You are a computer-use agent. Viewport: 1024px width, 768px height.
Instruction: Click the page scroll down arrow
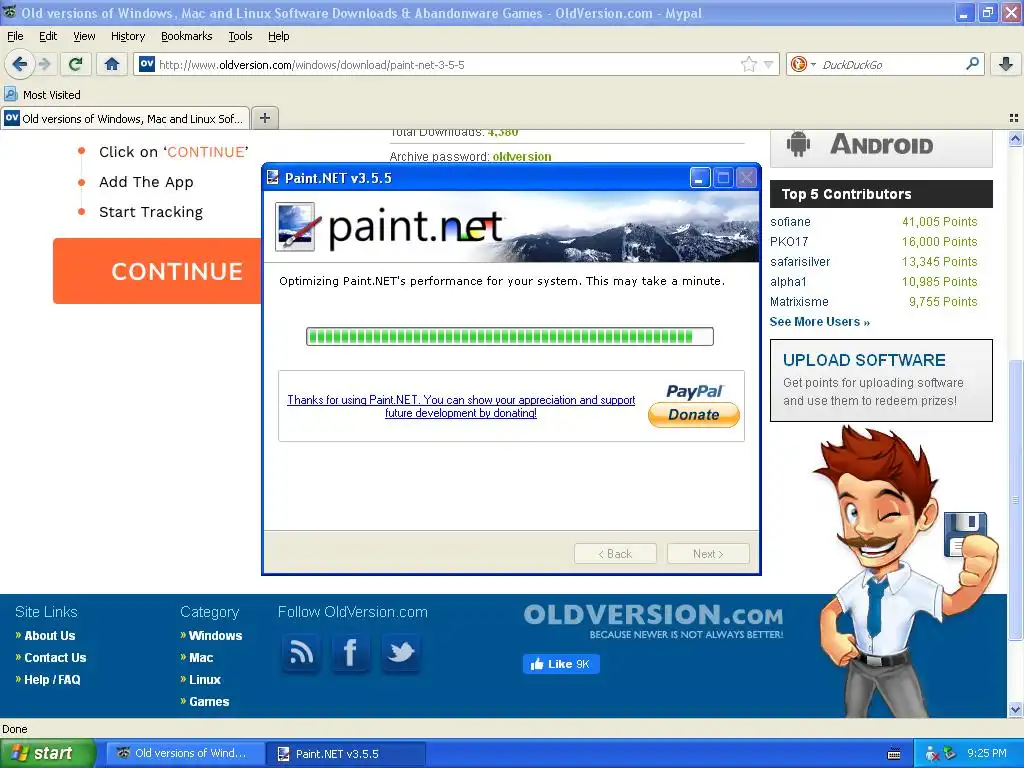[x=1015, y=709]
